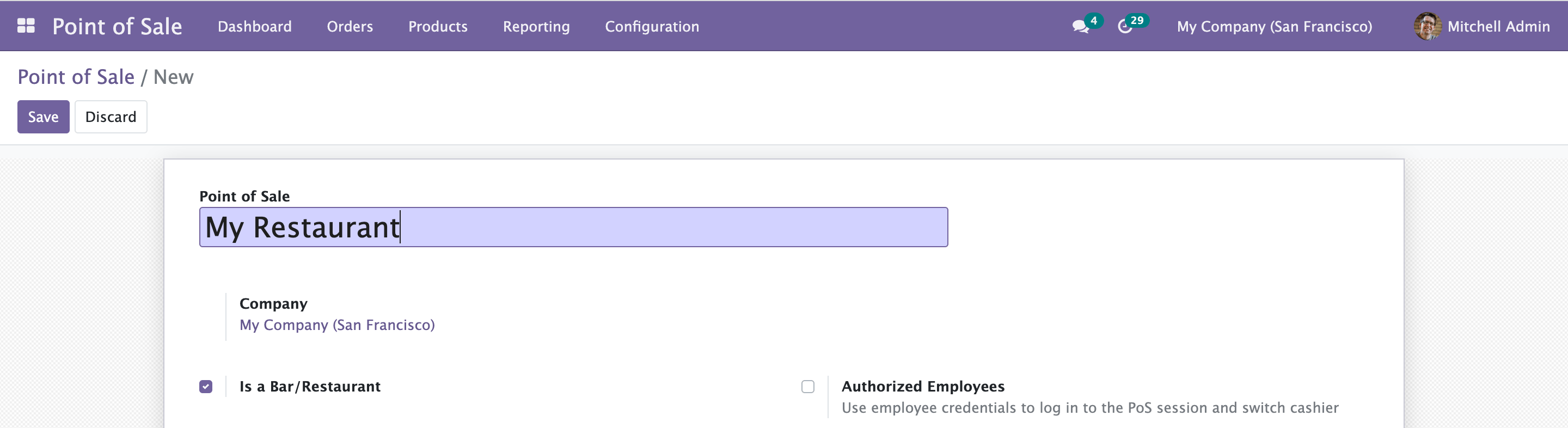This screenshot has width=1568, height=428.
Task: Expand the Orders menu
Action: tap(350, 26)
